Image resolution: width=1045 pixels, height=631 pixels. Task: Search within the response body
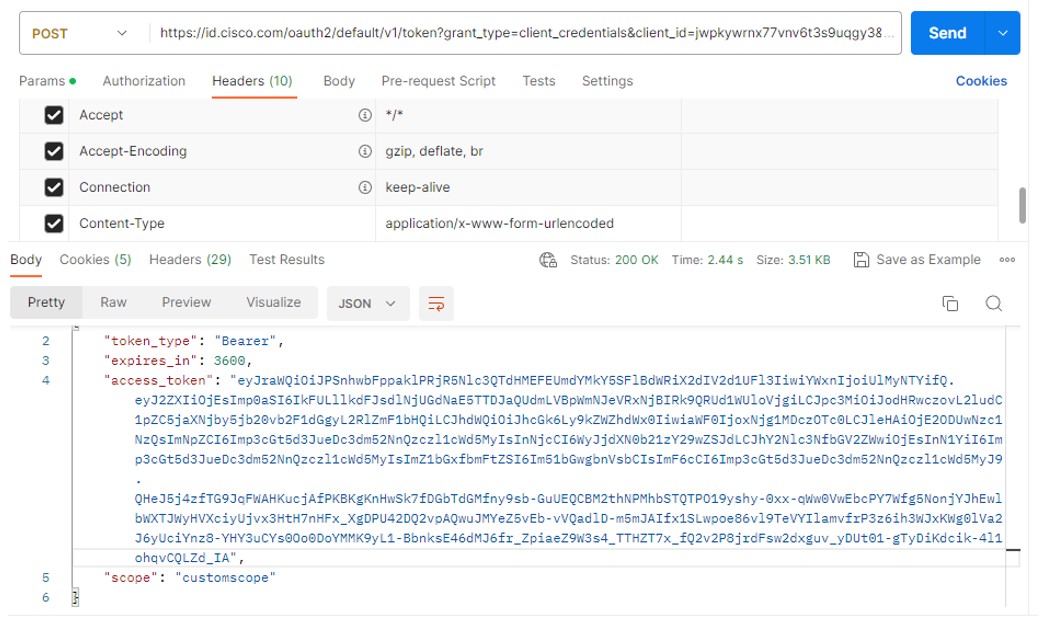(994, 304)
